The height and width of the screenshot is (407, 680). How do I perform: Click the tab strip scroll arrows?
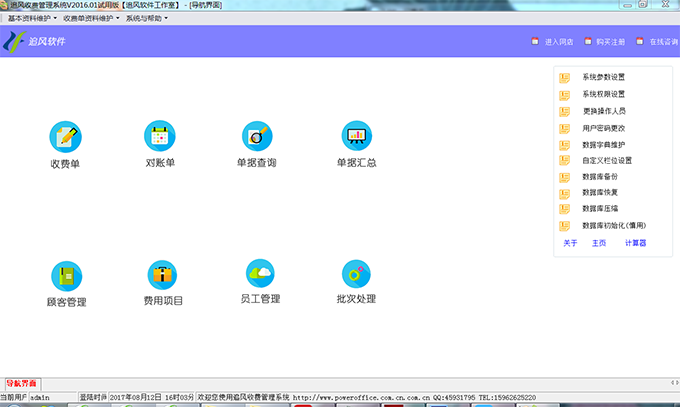click(x=675, y=383)
